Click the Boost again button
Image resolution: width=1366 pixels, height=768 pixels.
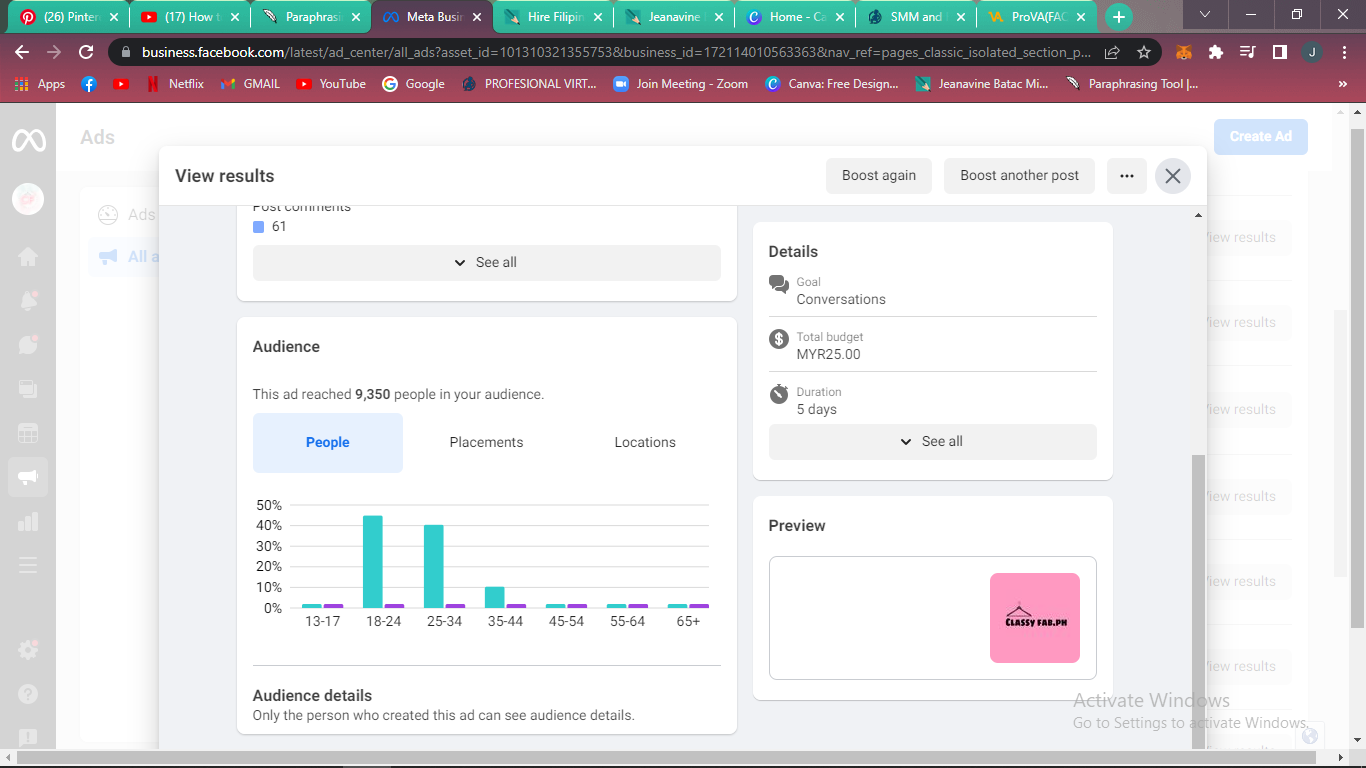click(x=879, y=176)
